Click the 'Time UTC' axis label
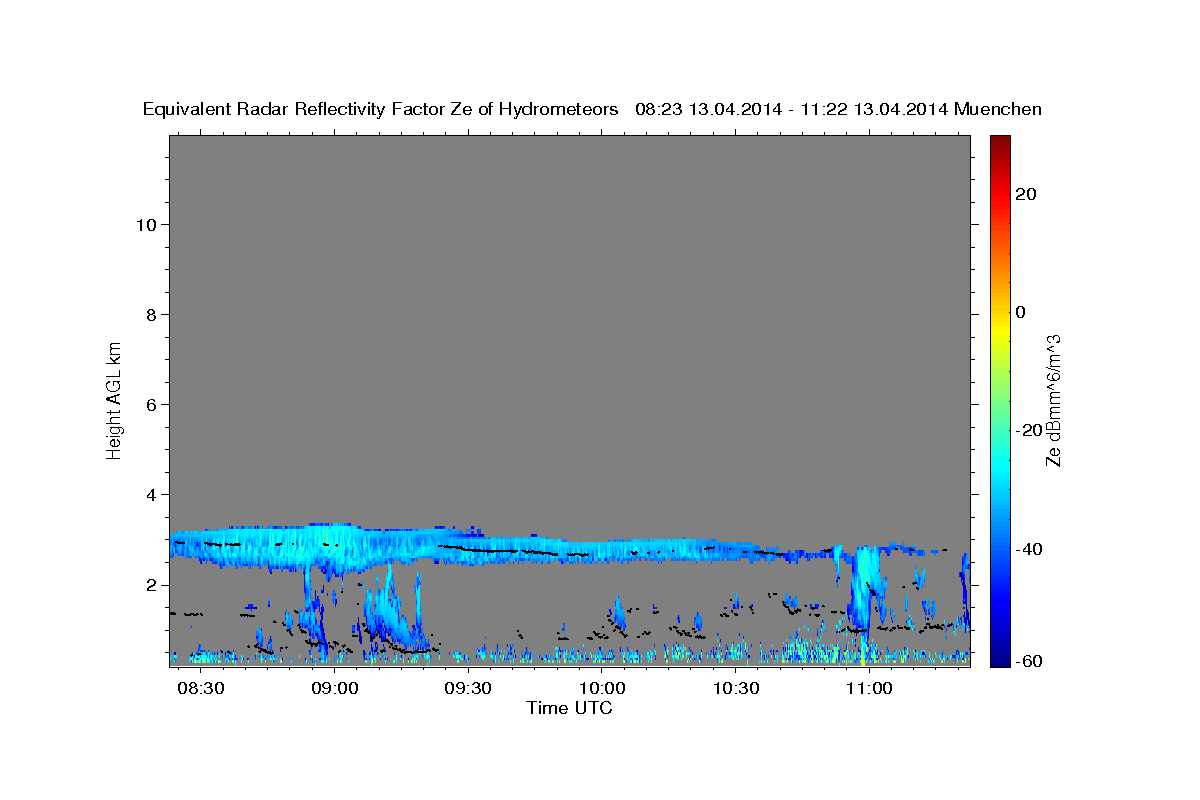The height and width of the screenshot is (800, 1200). (569, 708)
